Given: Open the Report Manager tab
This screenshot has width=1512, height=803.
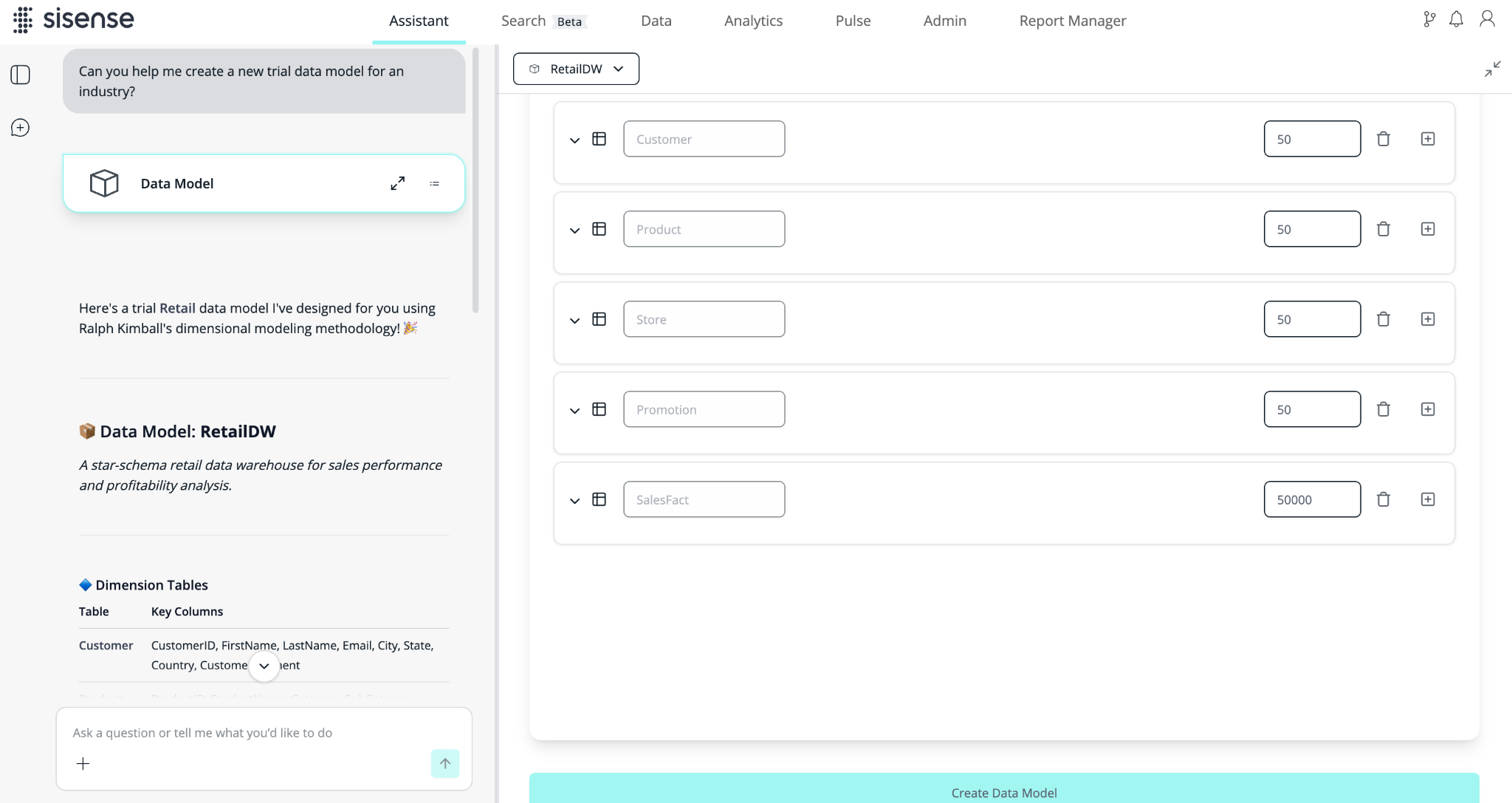Looking at the screenshot, I should click(x=1073, y=21).
